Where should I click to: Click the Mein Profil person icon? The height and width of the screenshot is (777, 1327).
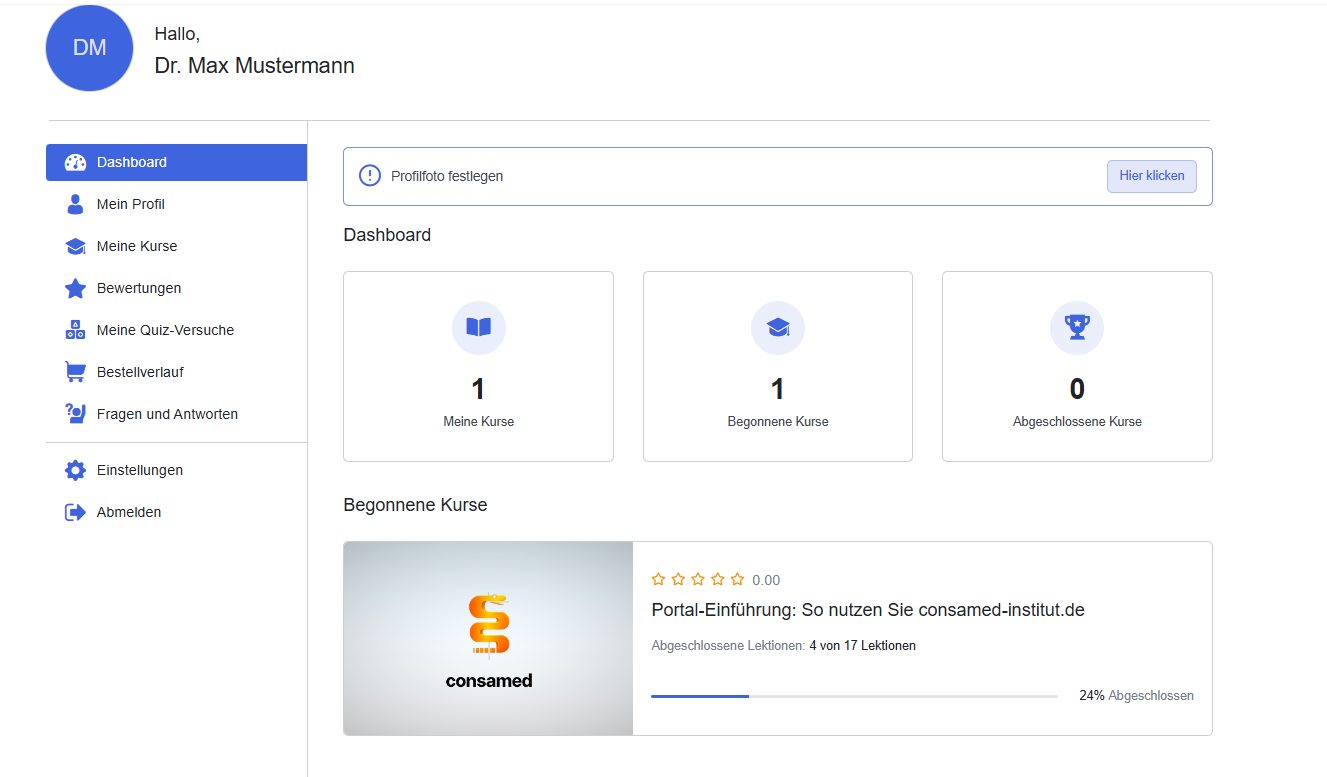pyautogui.click(x=75, y=204)
